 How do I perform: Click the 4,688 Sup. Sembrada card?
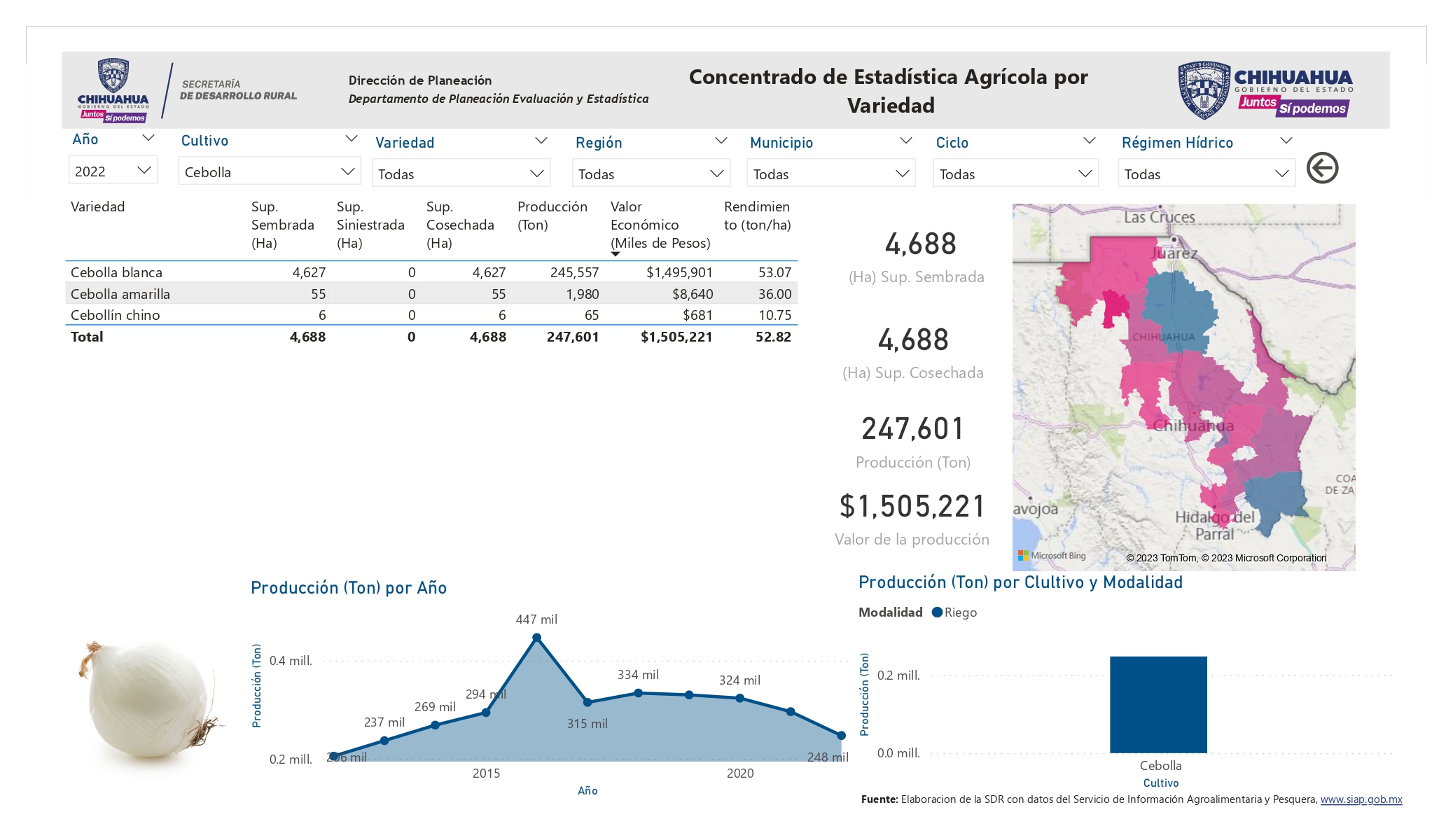pos(919,256)
